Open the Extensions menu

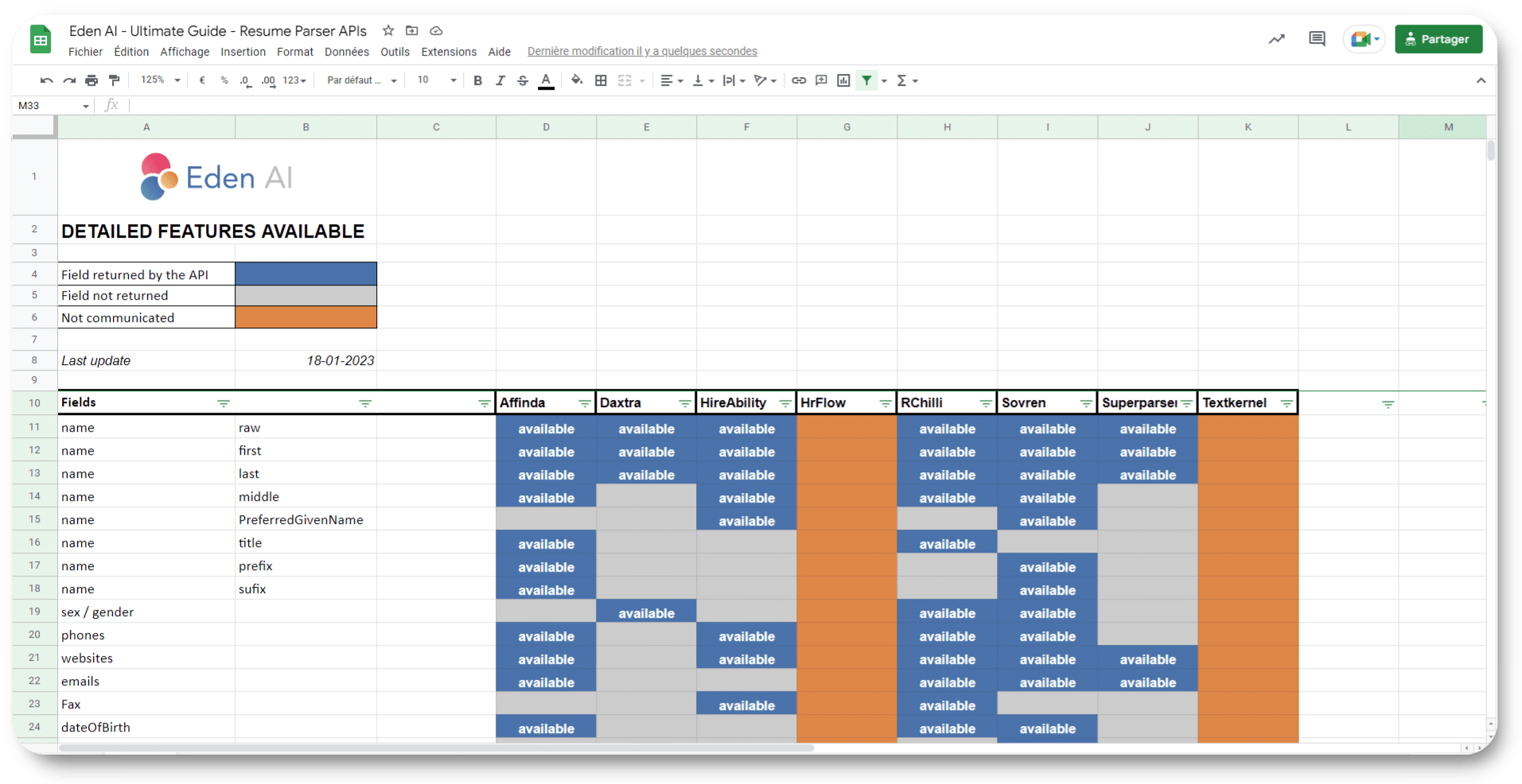[x=449, y=52]
